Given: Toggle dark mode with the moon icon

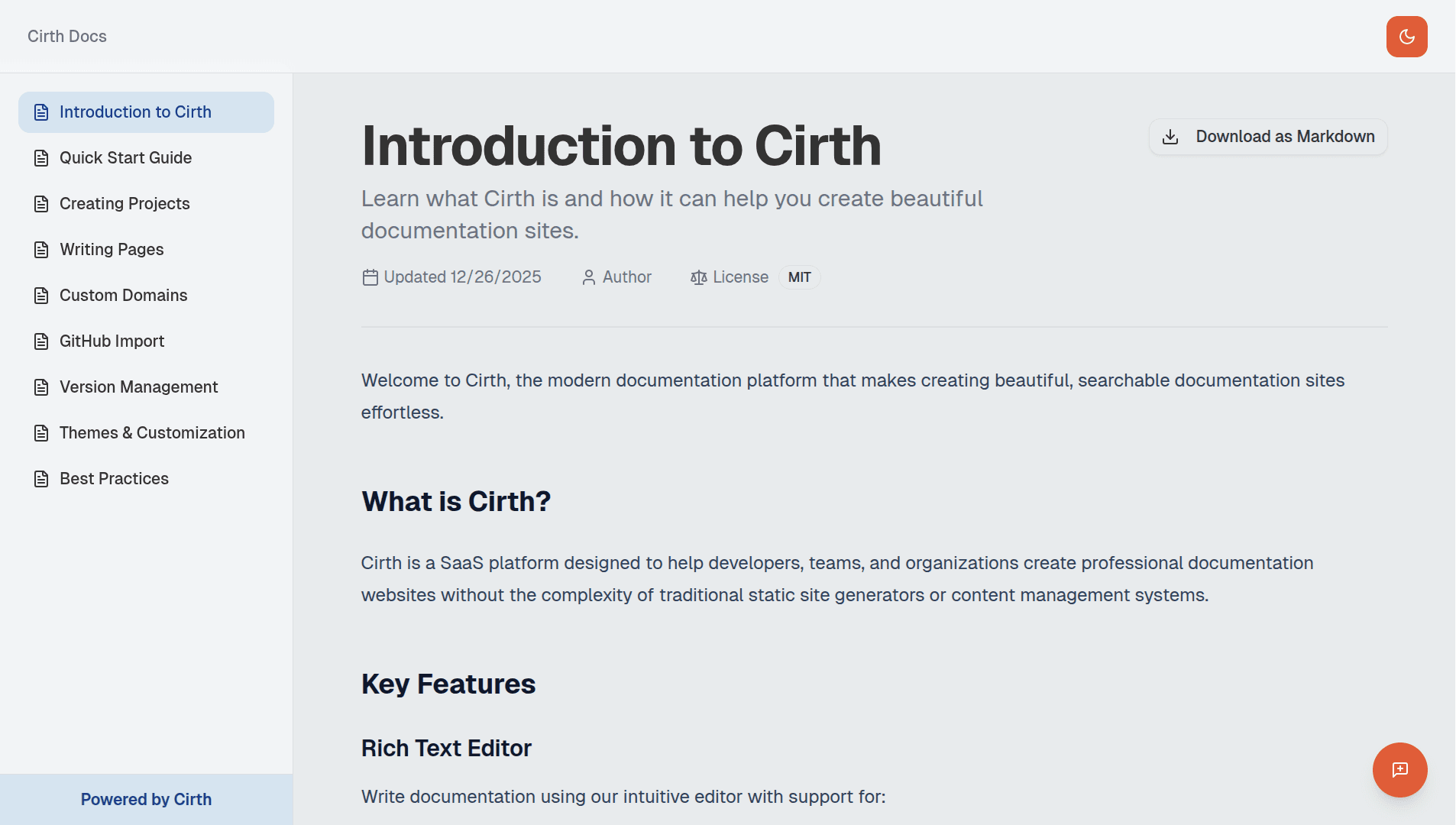Looking at the screenshot, I should pos(1406,36).
